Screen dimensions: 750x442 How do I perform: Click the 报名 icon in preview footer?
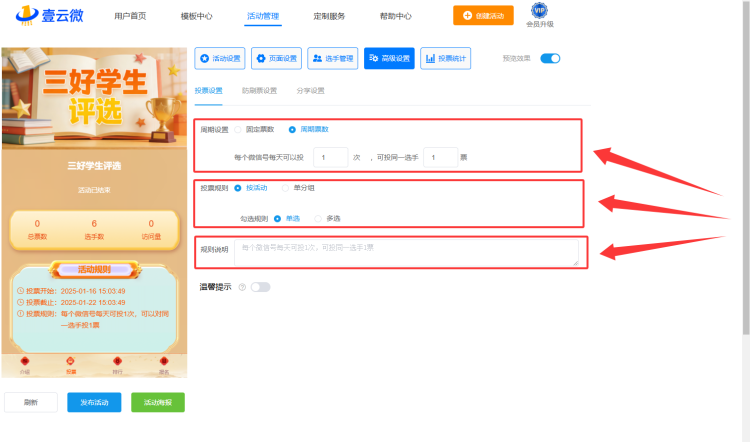pos(164,361)
